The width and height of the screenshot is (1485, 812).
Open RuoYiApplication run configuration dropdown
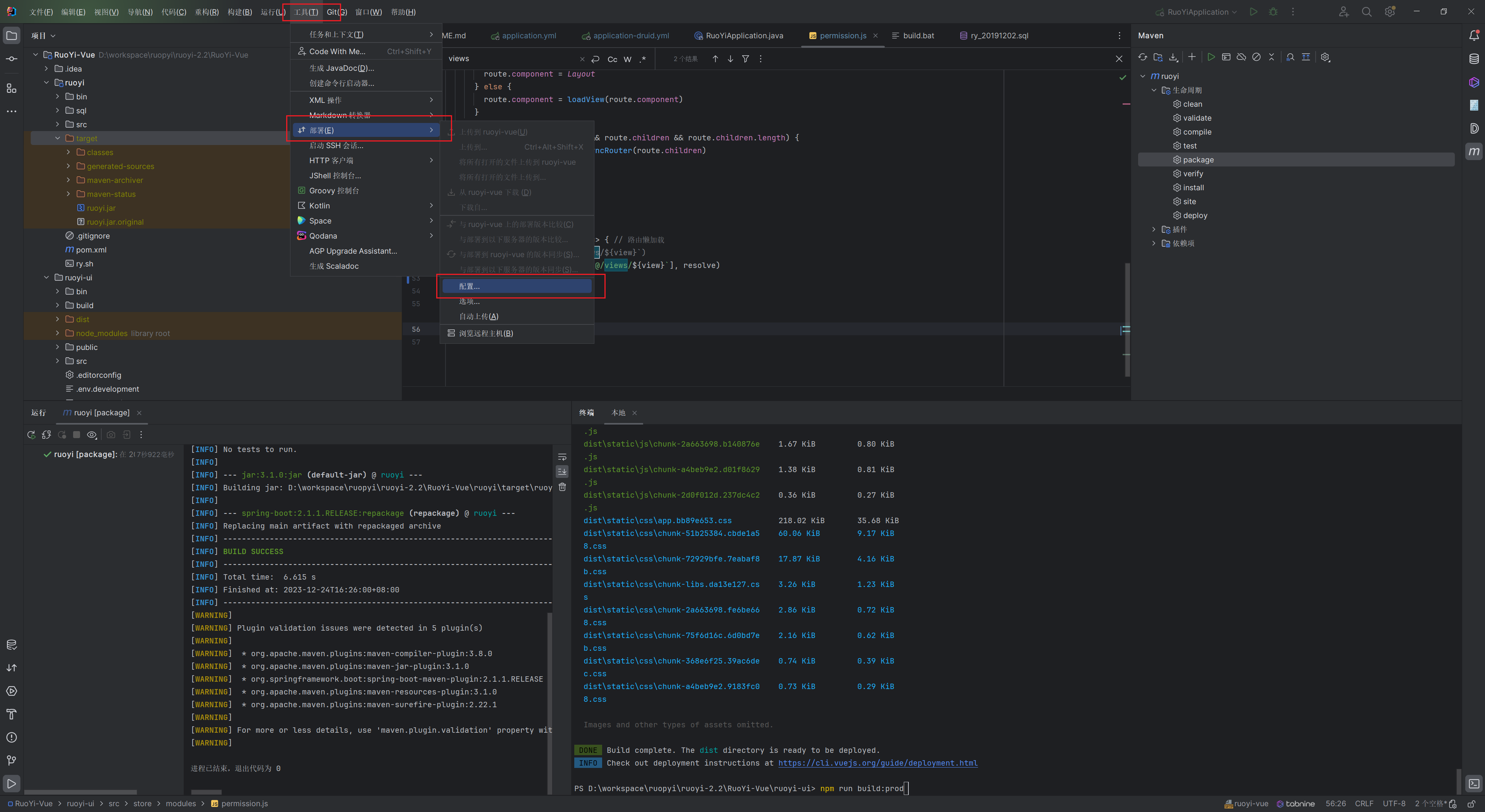1197,12
